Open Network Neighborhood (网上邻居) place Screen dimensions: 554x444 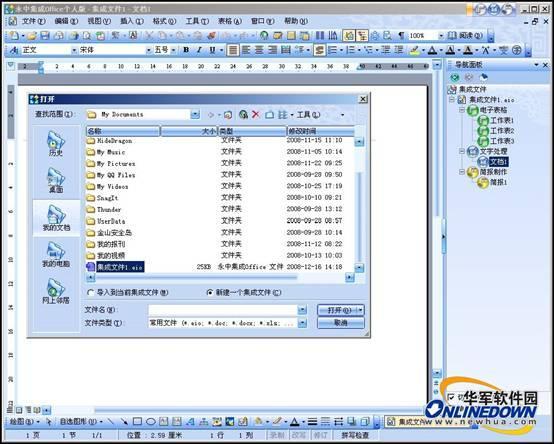pos(56,291)
